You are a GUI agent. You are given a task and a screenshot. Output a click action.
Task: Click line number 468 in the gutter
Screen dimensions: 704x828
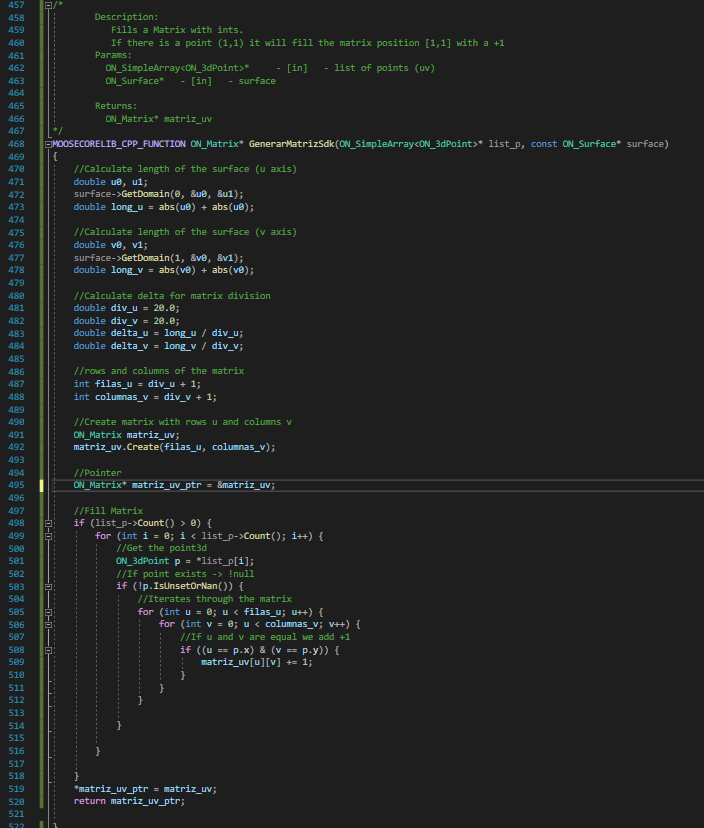tap(16, 144)
